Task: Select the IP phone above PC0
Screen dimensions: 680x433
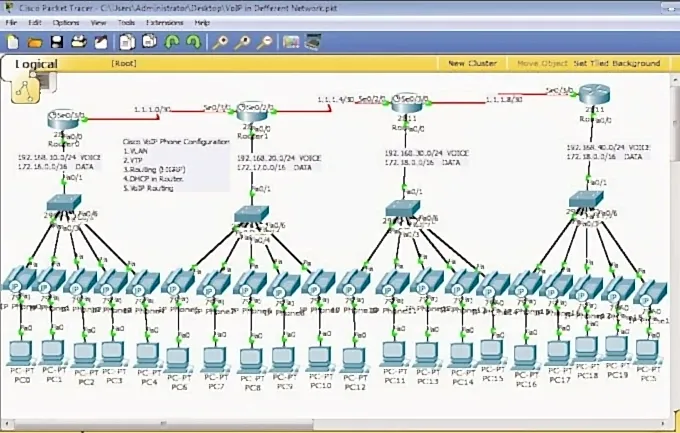Action: pos(19,280)
